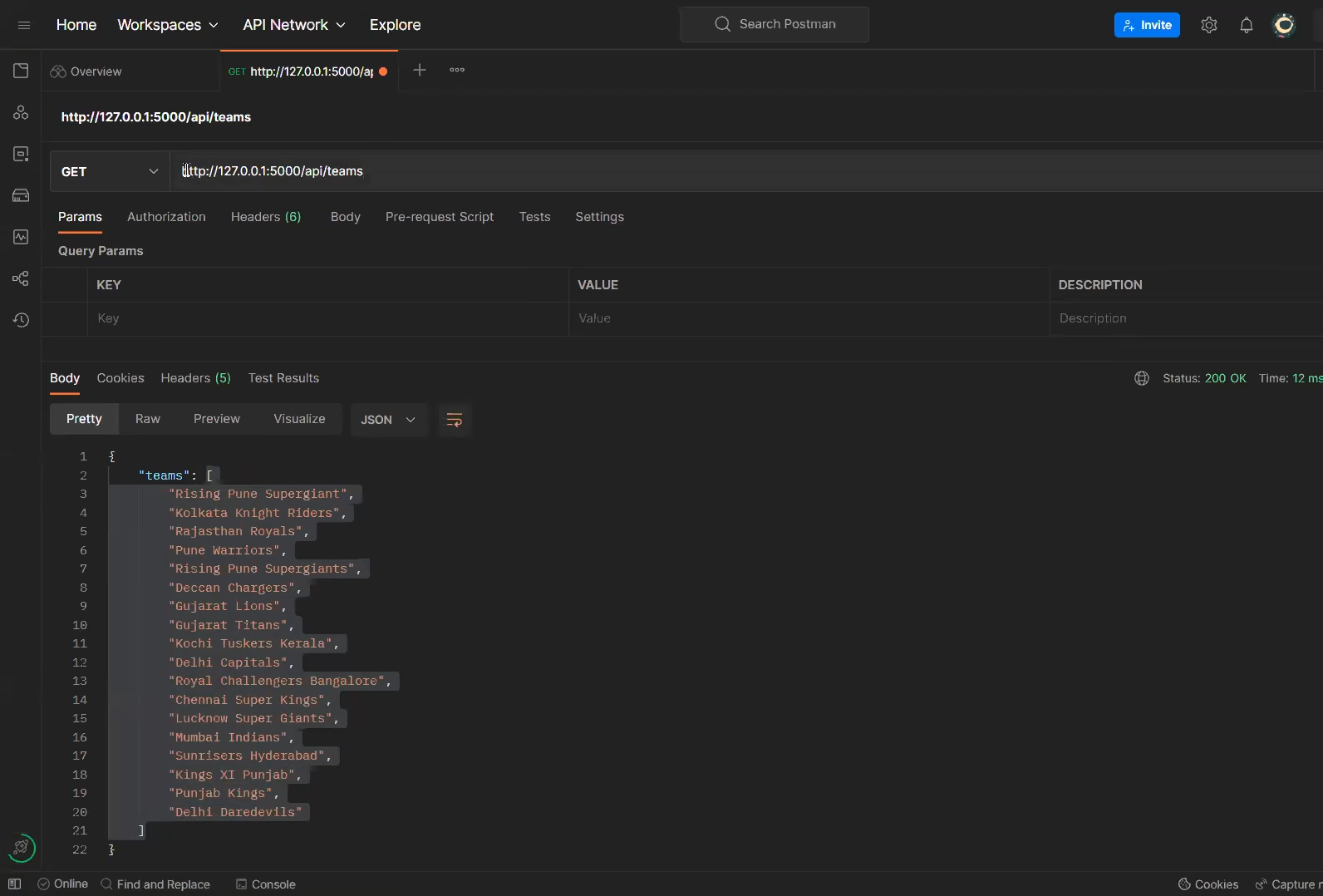
Task: Open the Pre-request Script tab
Action: [440, 217]
